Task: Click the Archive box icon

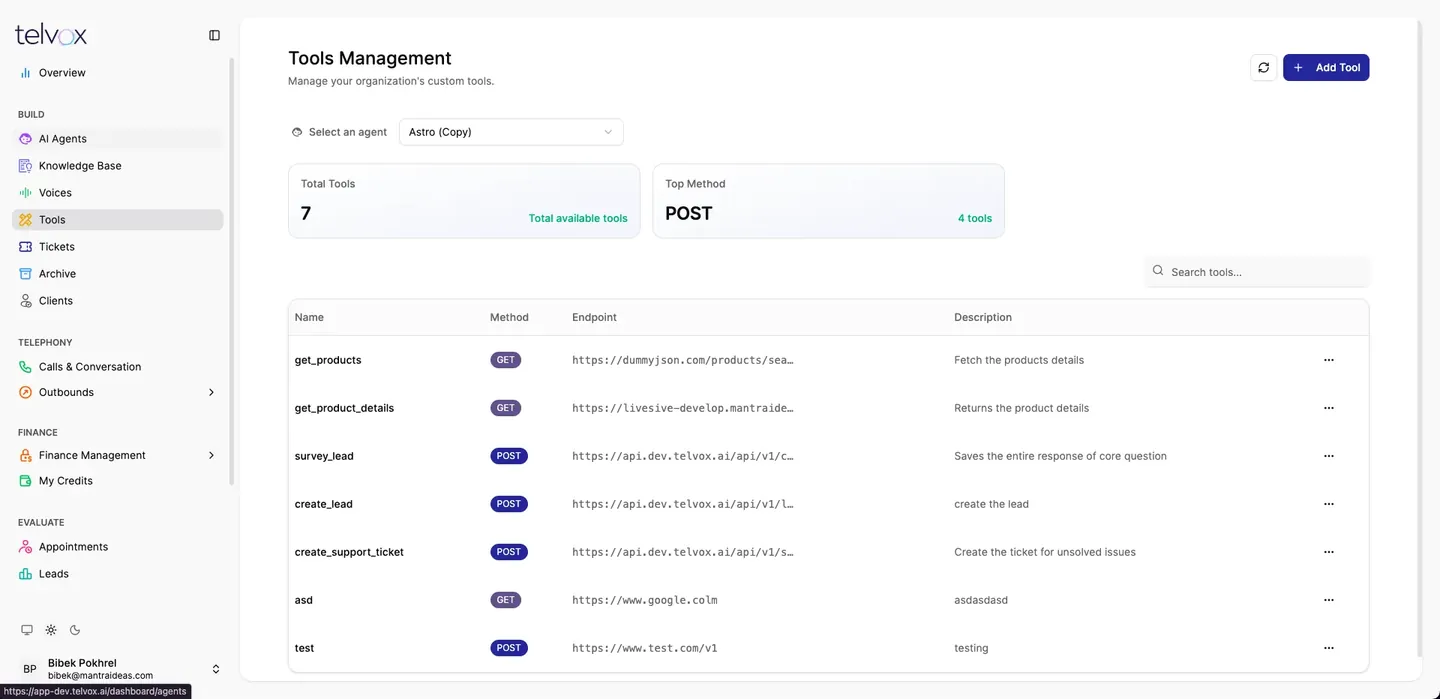Action: pyautogui.click(x=26, y=274)
